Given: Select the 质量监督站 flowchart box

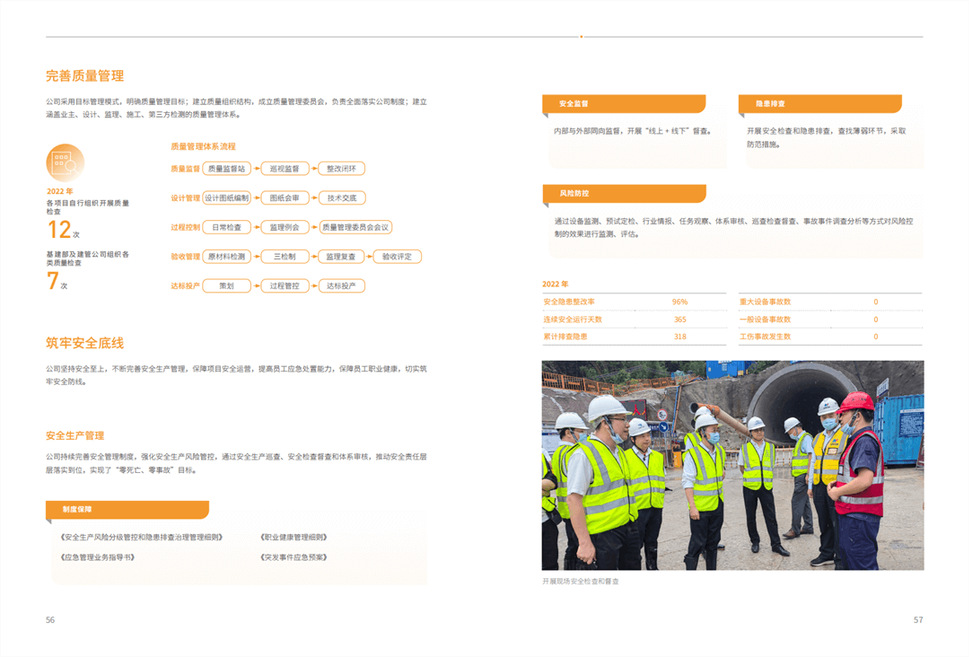Looking at the screenshot, I should click(x=227, y=169).
